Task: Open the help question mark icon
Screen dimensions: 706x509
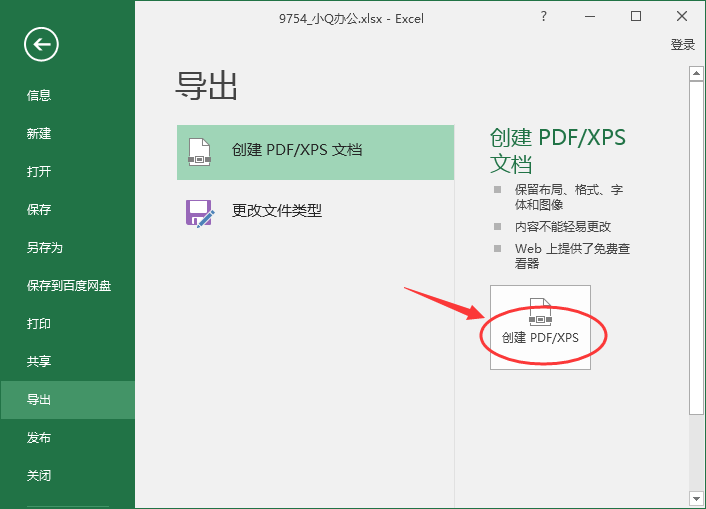Action: 543,17
